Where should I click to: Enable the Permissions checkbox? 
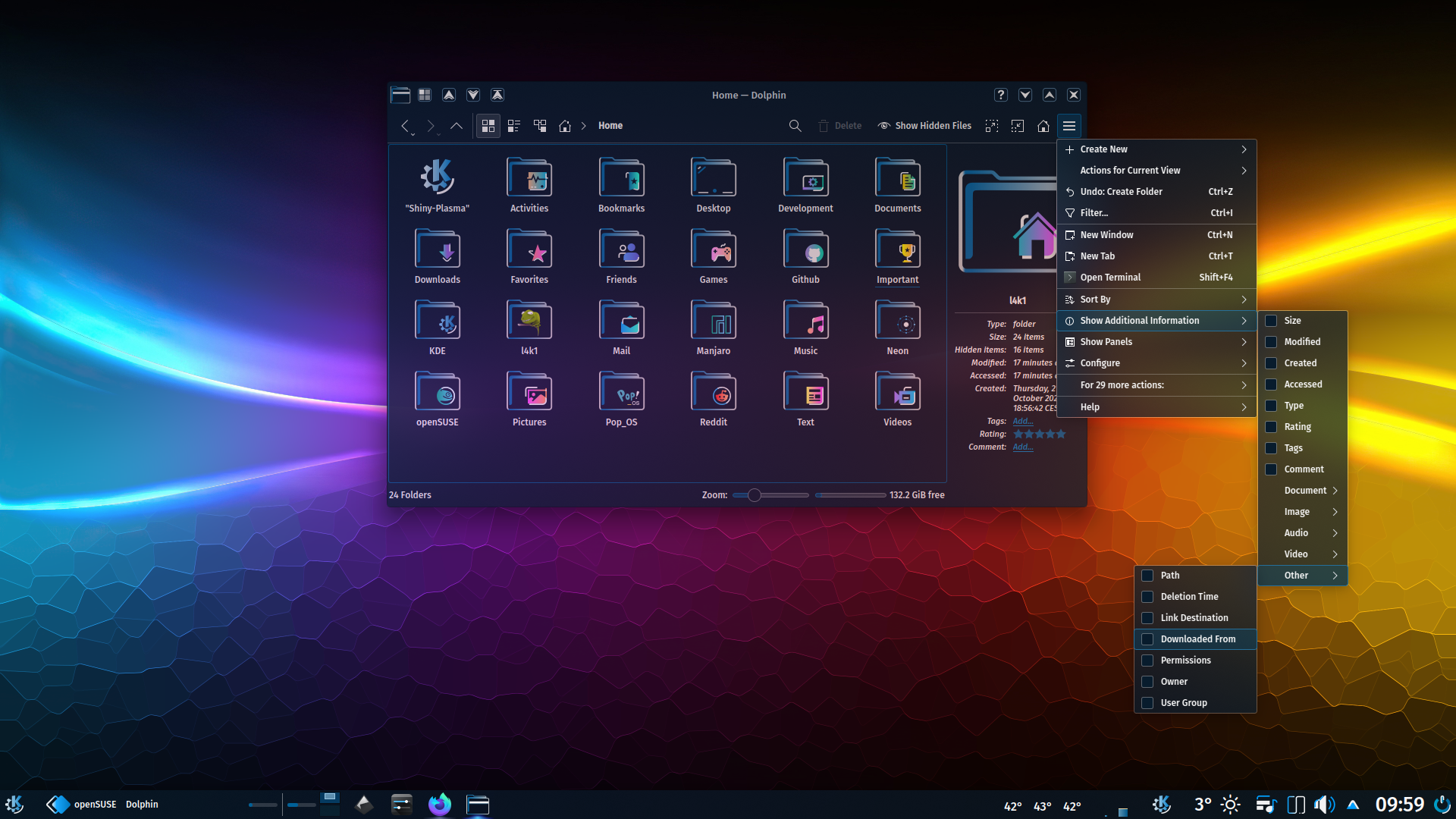point(1147,661)
